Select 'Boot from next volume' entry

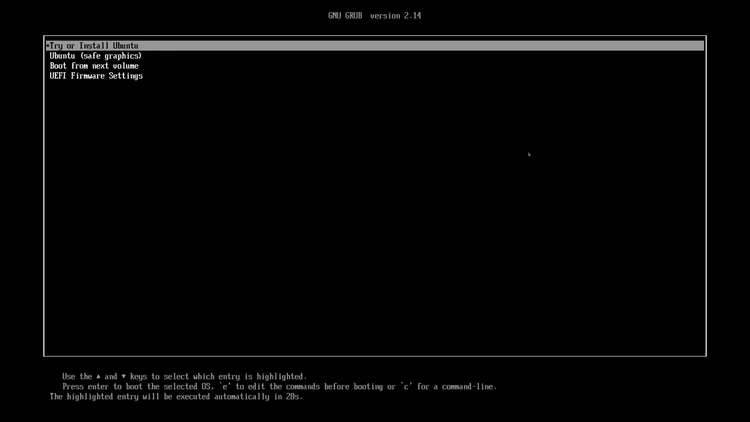pyautogui.click(x=94, y=66)
